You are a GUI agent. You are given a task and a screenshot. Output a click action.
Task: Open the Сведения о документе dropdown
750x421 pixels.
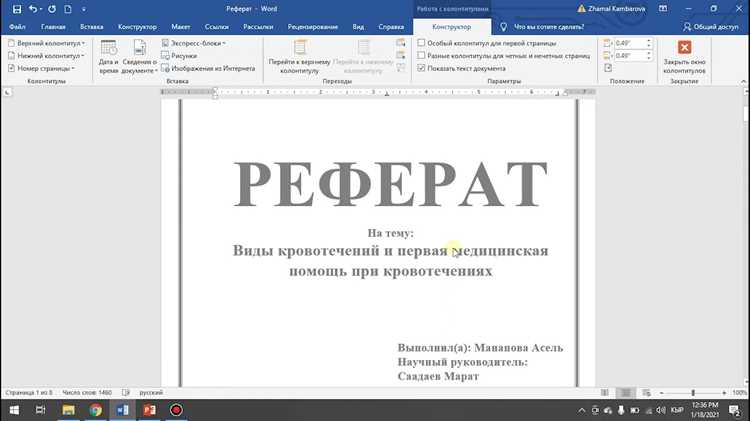tap(139, 56)
